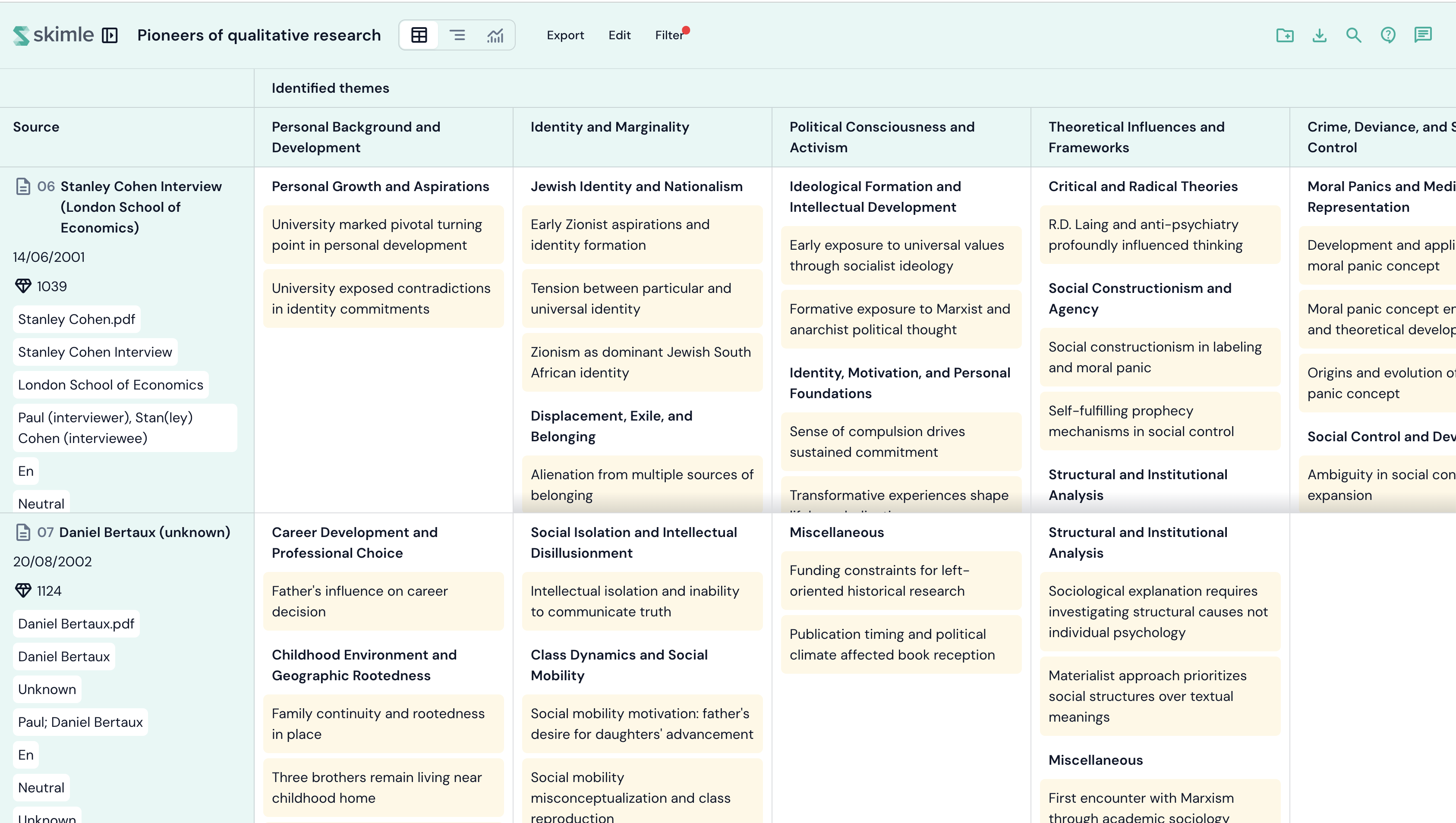Open document icon for Stanley Cohen Interview
Viewport: 1456px width, 823px height.
[x=23, y=186]
